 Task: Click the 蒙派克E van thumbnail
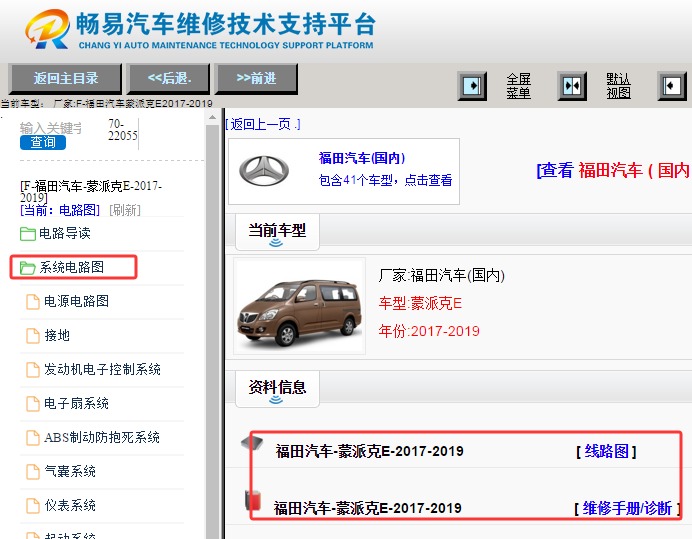pos(300,306)
